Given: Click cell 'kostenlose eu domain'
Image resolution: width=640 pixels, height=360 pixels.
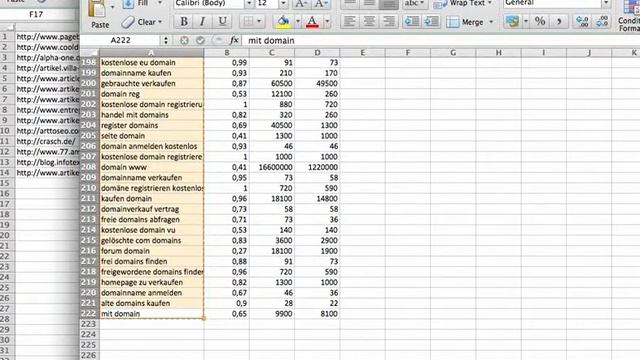Looking at the screenshot, I should click(x=151, y=62).
